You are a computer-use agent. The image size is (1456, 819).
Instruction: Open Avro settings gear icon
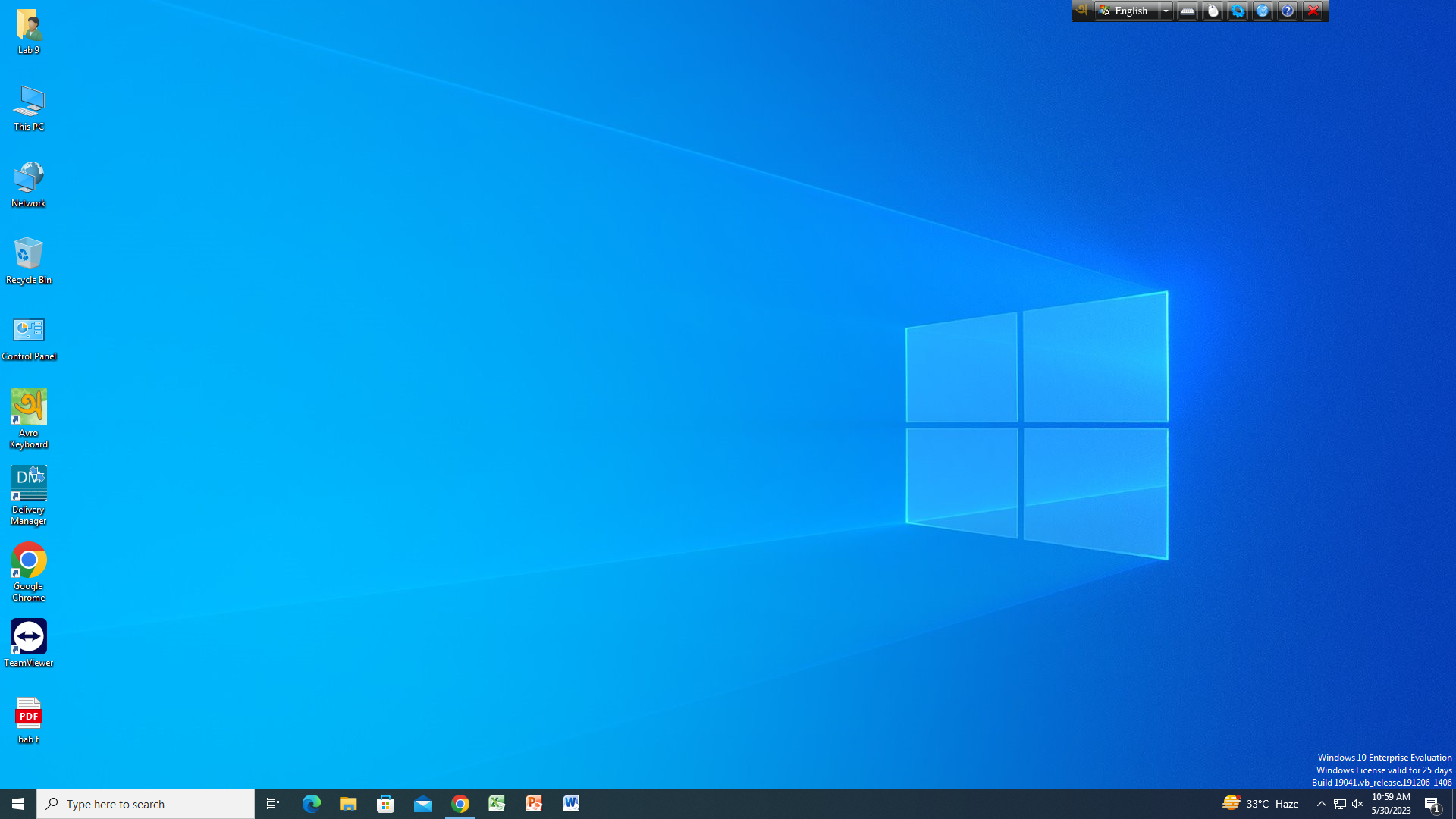[1238, 11]
